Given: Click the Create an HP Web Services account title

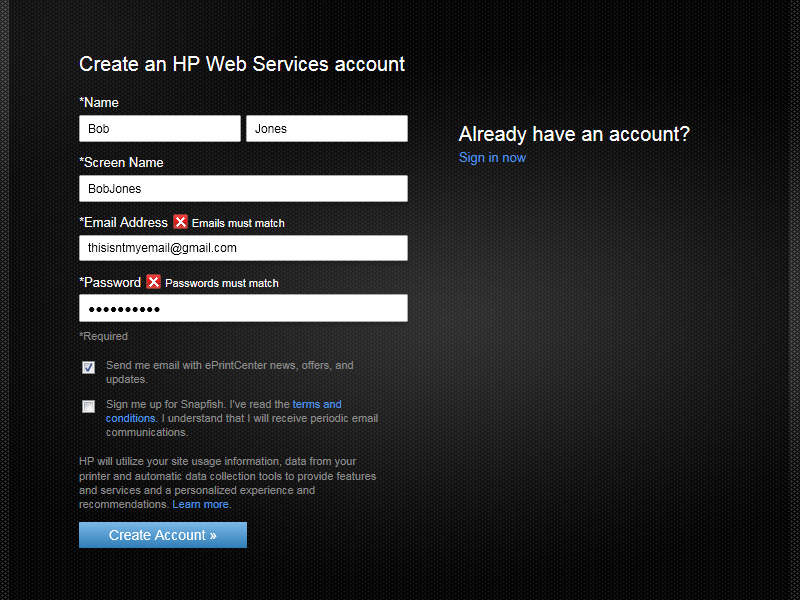Looking at the screenshot, I should (242, 64).
